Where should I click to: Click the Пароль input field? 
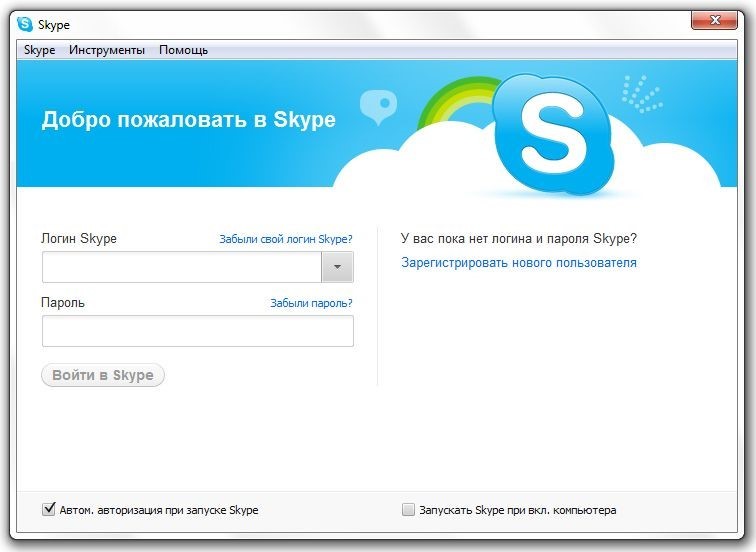198,331
